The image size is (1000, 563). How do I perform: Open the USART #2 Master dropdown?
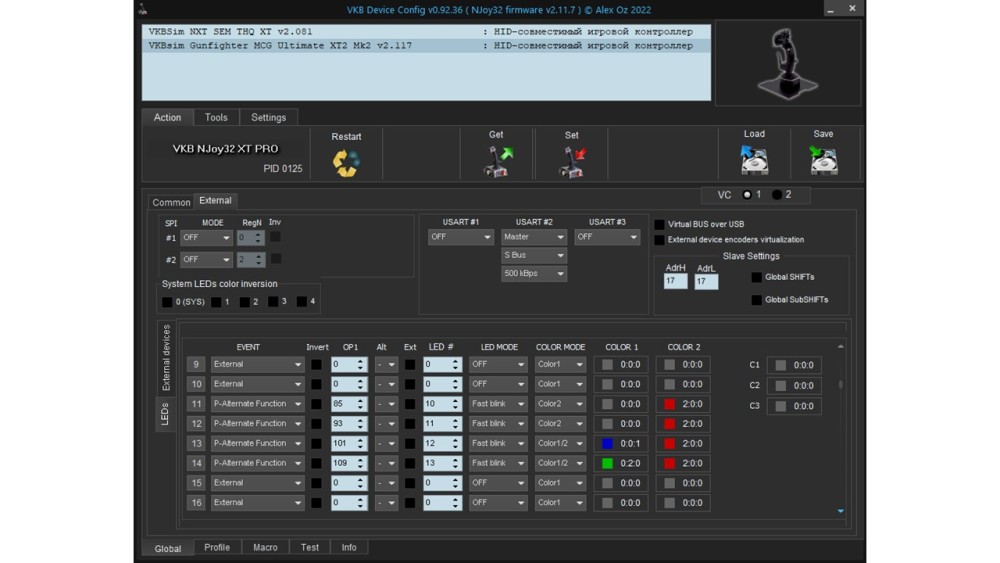[x=534, y=238]
